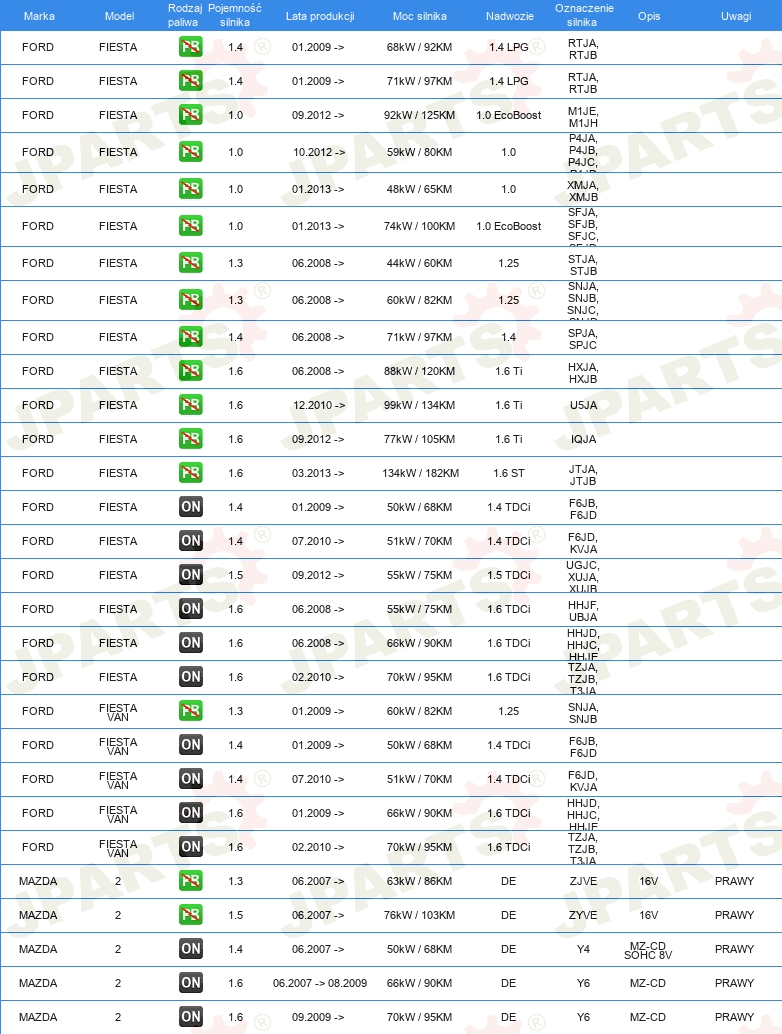Click the Nadwozie column header
Screen dimensions: 782x1034
[510, 16]
